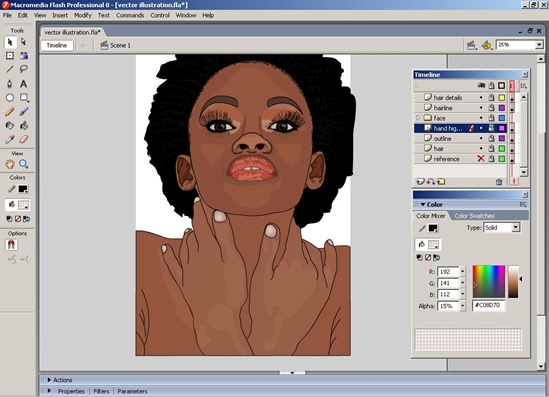Click Black and White button in toolbox

pyautogui.click(x=9, y=219)
